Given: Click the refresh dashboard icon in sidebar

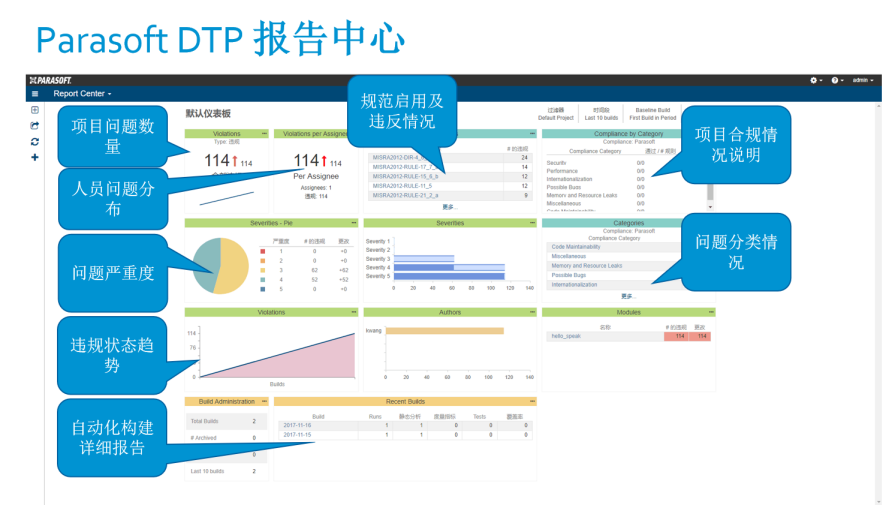Looking at the screenshot, I should tap(35, 142).
